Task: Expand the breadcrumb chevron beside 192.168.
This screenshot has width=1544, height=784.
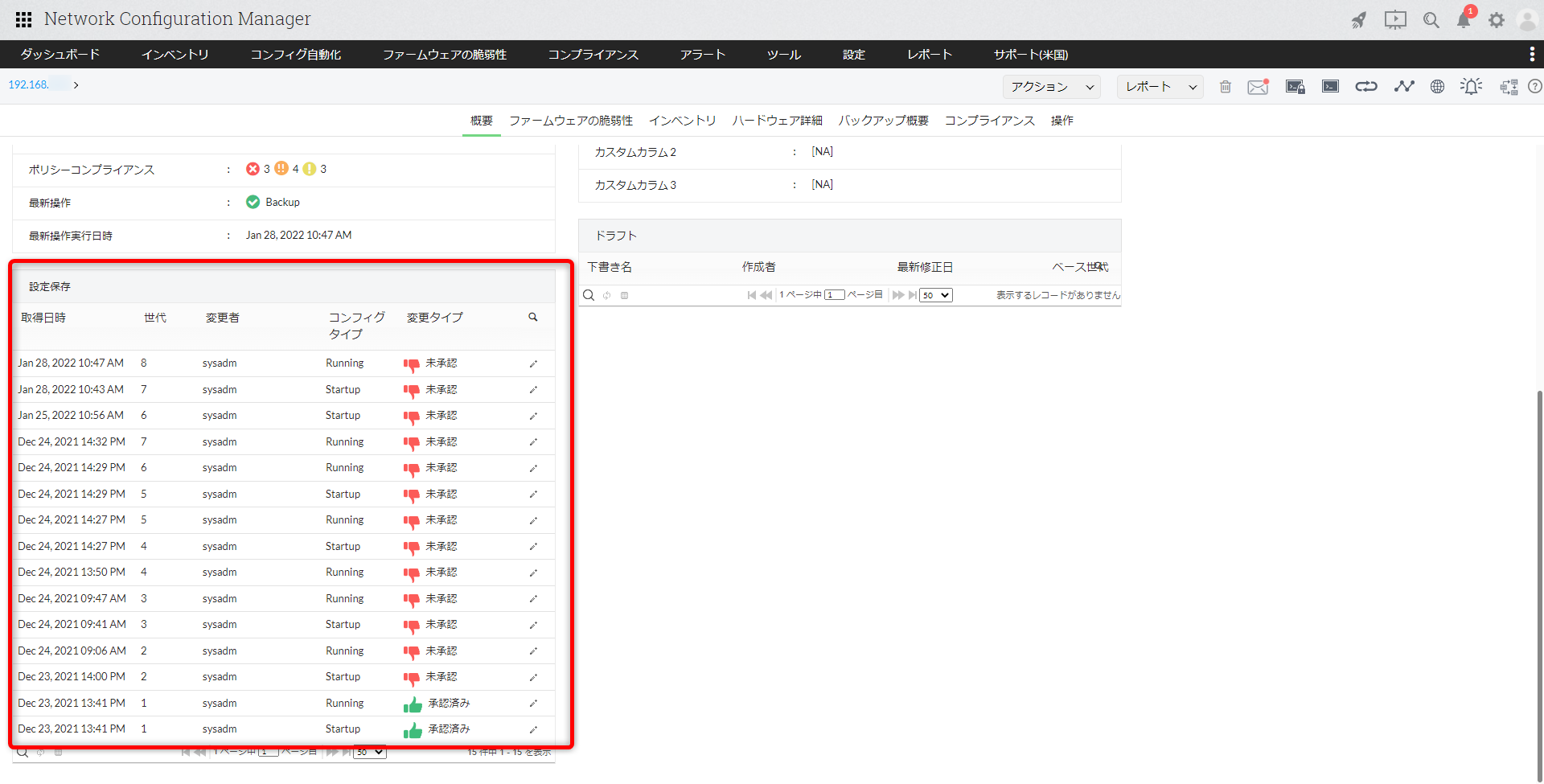Action: coord(76,84)
